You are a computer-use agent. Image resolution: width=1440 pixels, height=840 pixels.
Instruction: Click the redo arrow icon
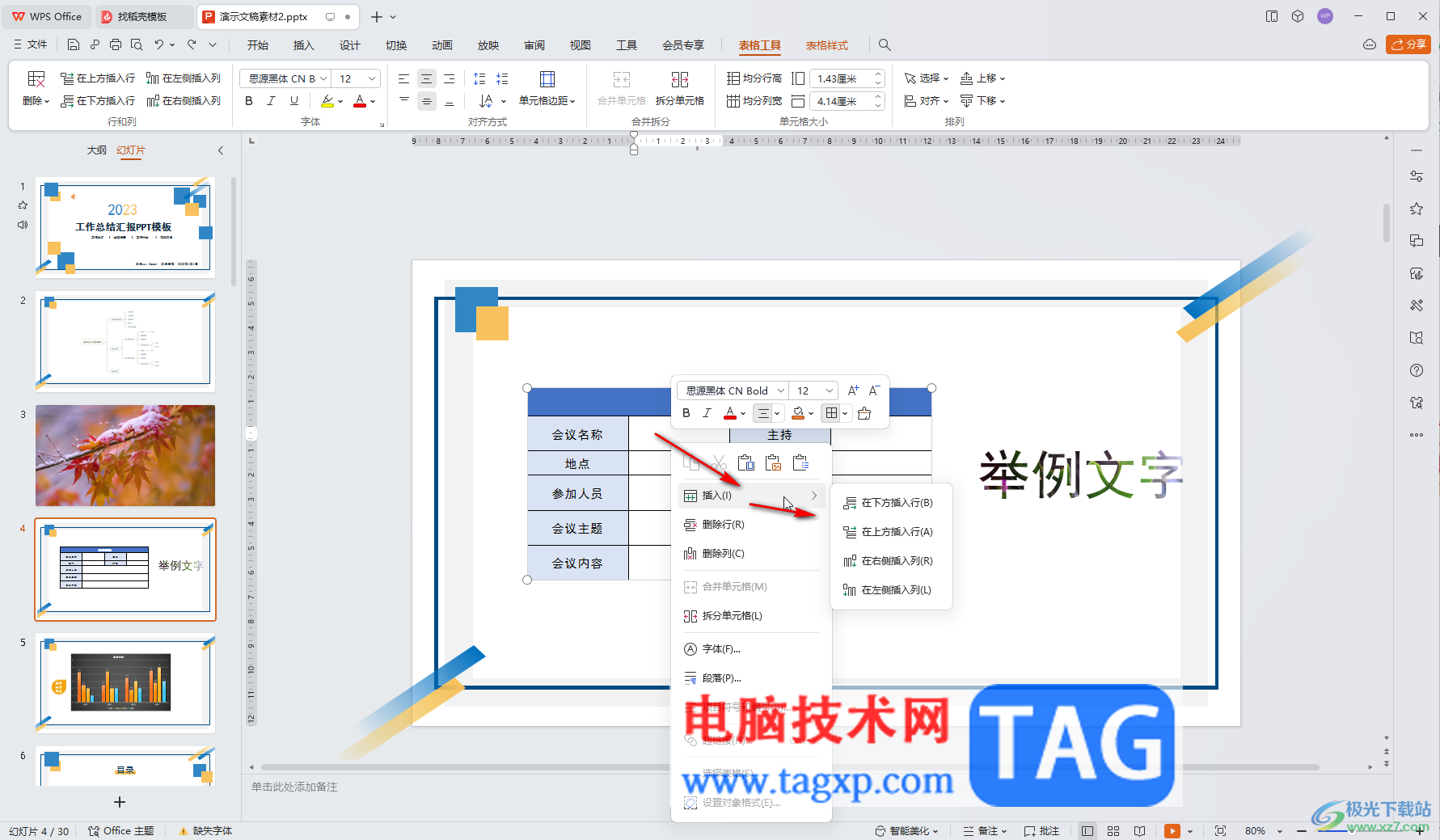coord(192,45)
